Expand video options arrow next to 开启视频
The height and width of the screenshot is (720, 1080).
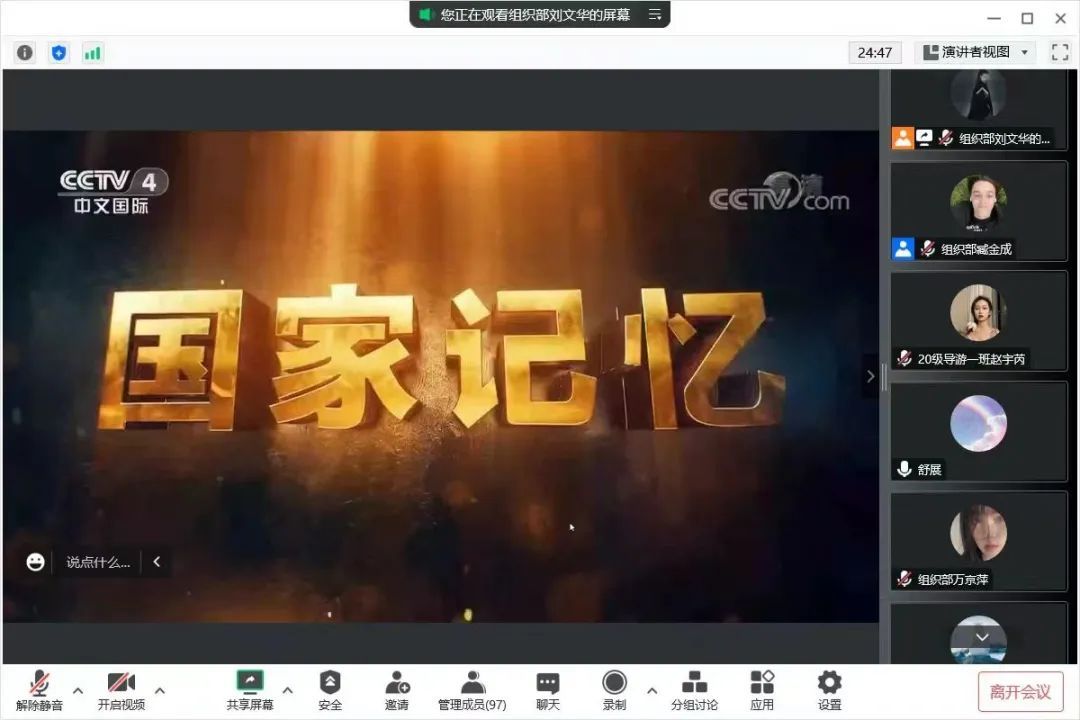160,690
